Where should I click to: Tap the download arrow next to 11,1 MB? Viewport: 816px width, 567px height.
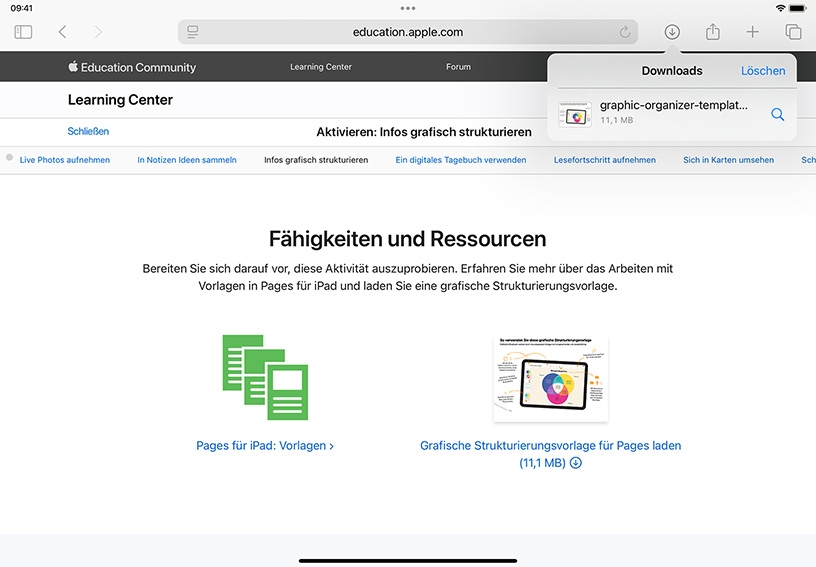[x=576, y=462]
